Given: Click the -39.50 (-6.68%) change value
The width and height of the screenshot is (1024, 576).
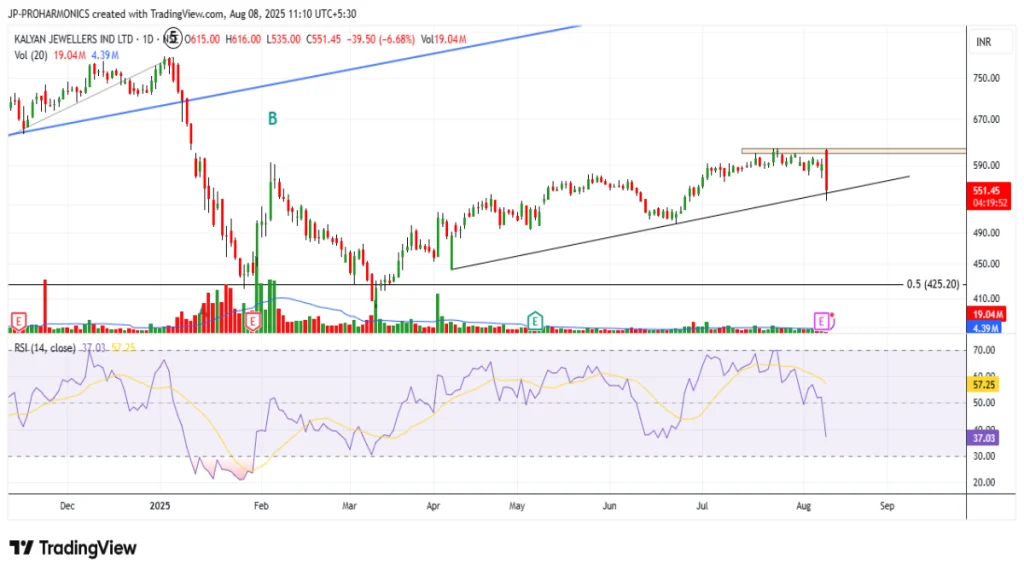Looking at the screenshot, I should tap(381, 39).
